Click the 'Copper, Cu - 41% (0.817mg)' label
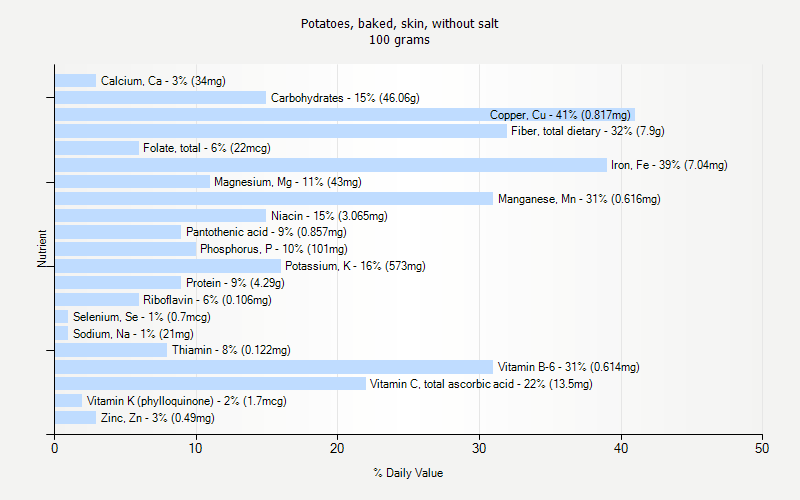Viewport: 800px width, 500px height. pos(560,115)
